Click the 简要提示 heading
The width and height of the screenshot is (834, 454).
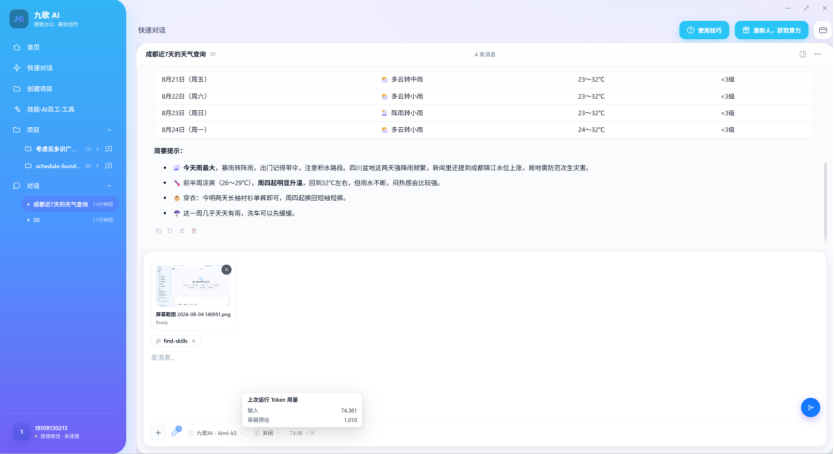point(168,151)
